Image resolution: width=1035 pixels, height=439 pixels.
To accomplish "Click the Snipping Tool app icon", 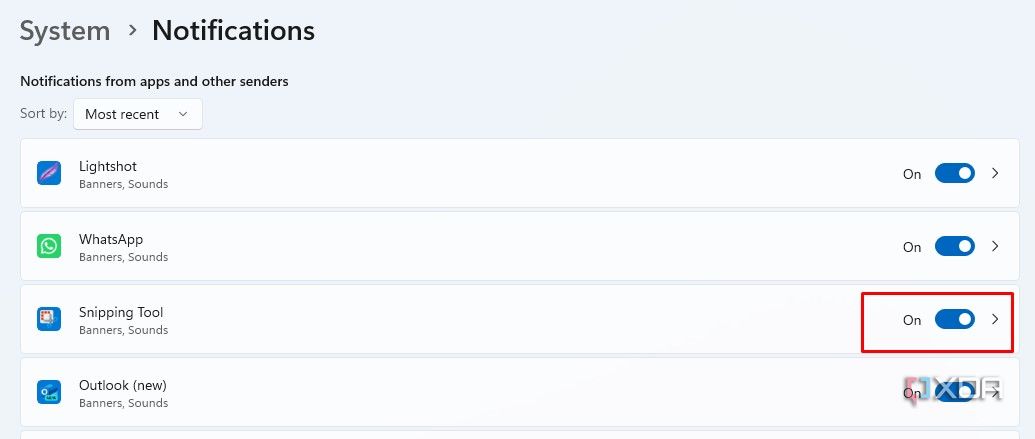I will pos(49,319).
